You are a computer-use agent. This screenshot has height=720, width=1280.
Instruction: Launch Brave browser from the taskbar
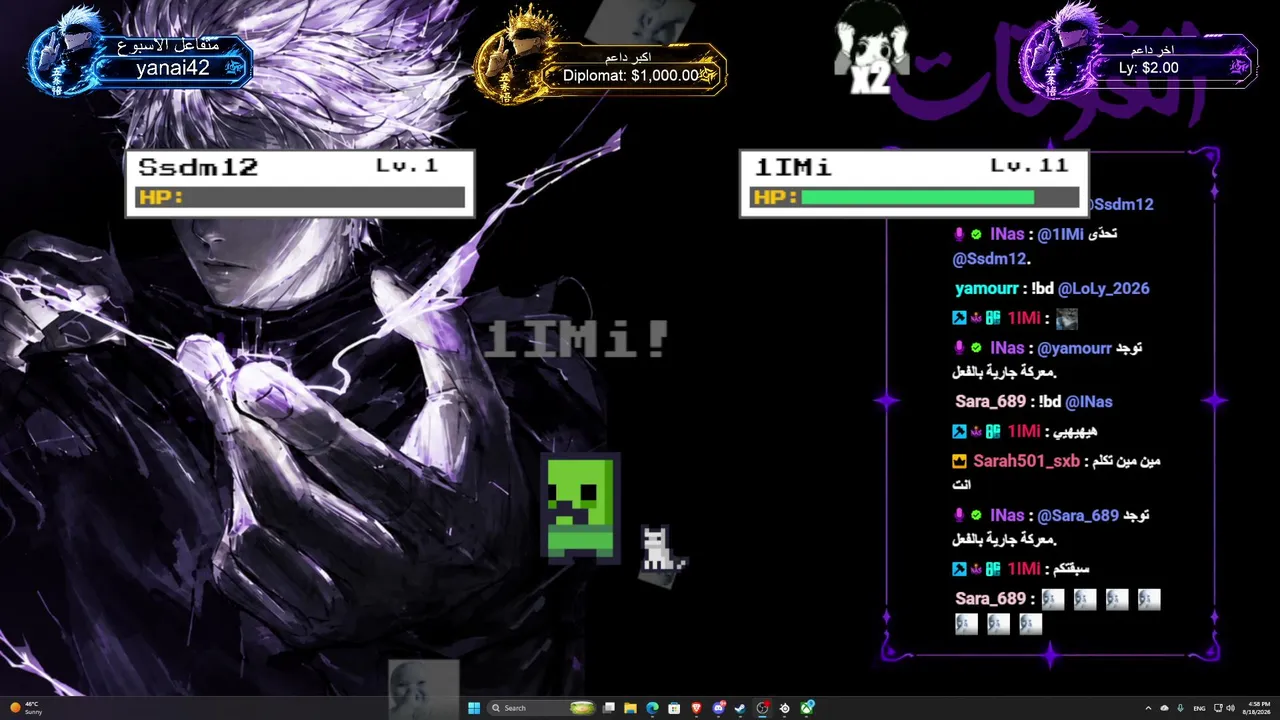[696, 708]
